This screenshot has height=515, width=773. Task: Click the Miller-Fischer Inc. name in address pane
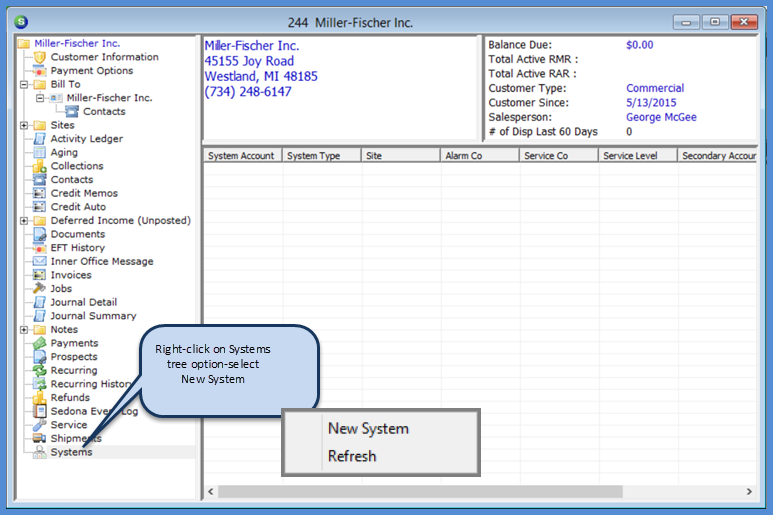point(252,46)
